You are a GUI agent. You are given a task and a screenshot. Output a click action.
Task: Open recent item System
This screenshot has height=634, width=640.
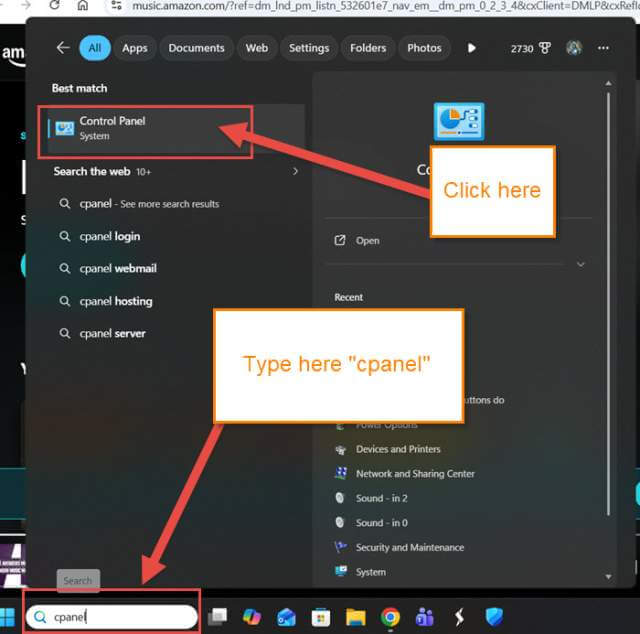[x=370, y=572]
